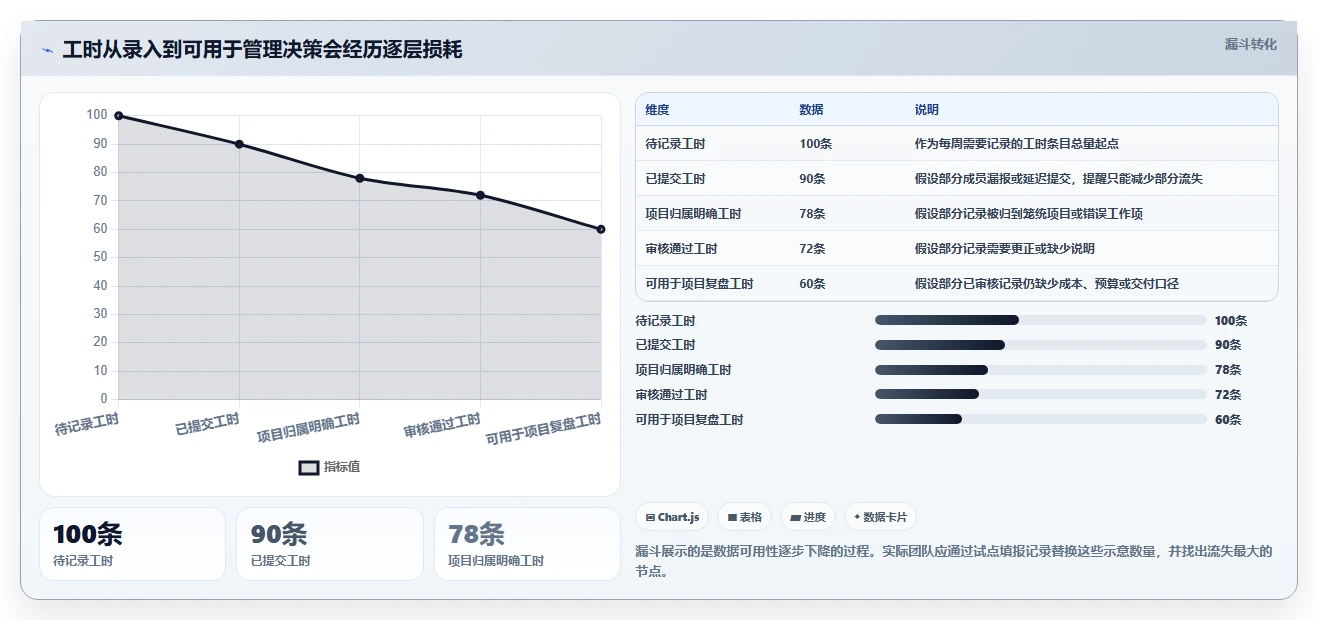This screenshot has width=1318, height=620.
Task: Click the description about 漏报或延迟提交
Action: (1058, 179)
